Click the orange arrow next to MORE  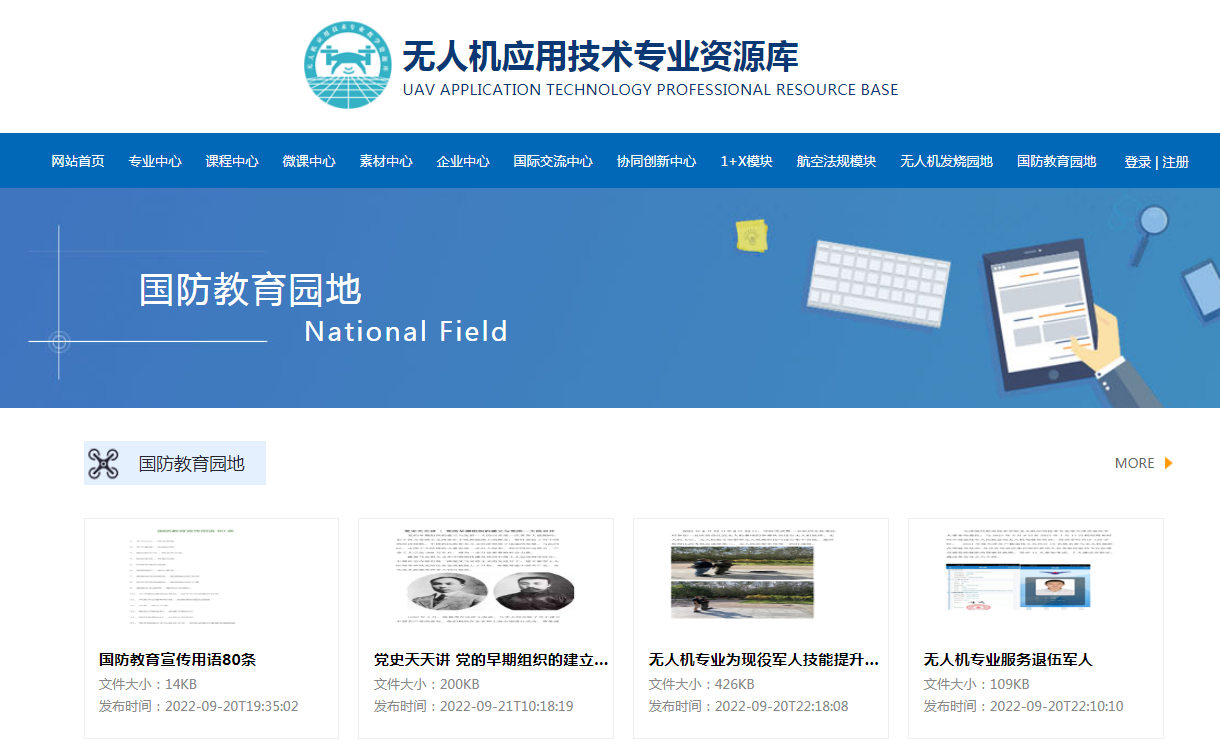(1168, 463)
